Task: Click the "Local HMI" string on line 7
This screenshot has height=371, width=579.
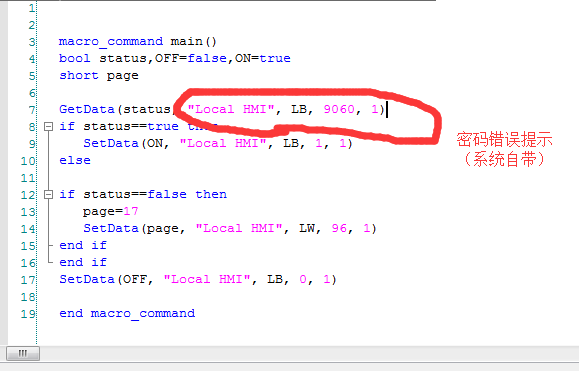Action: [231, 109]
